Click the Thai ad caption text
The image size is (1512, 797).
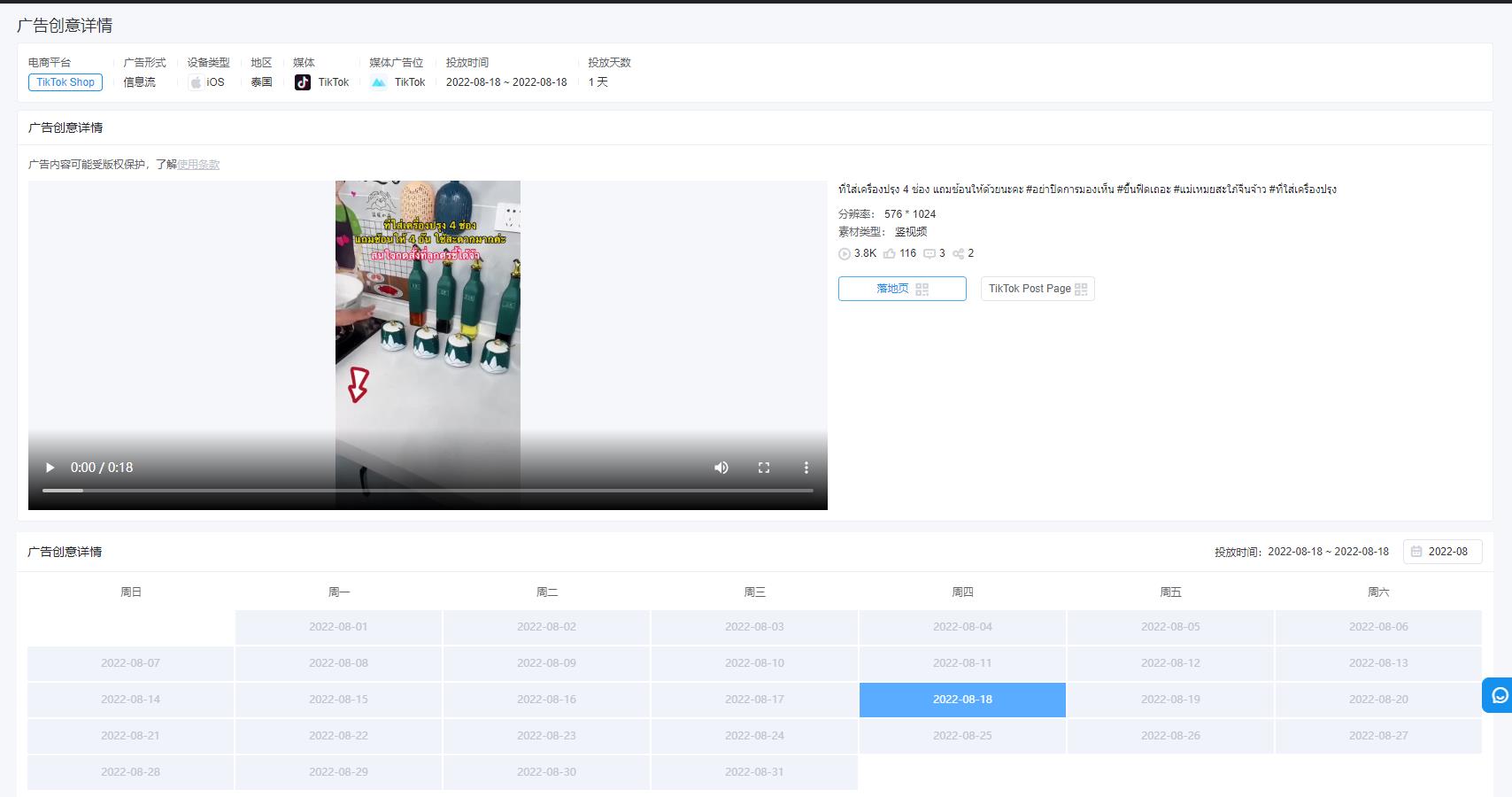[1087, 190]
